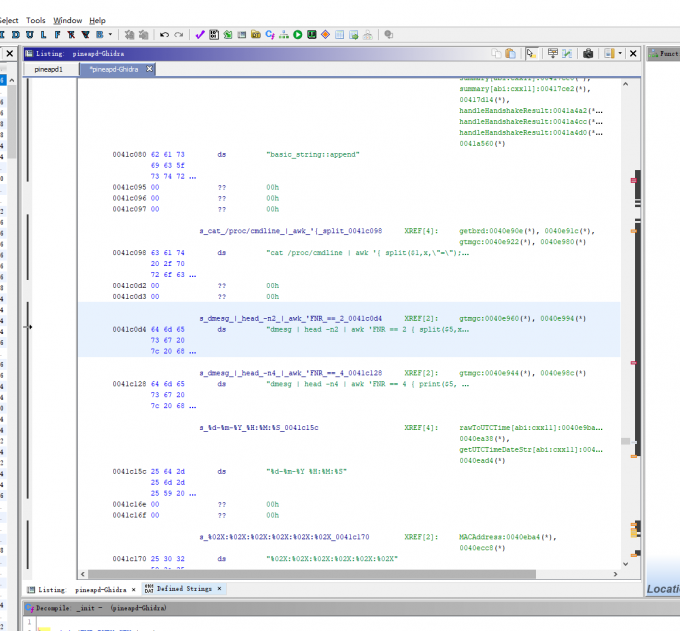Open the dropdown arrow beside the B icon

[110, 35]
